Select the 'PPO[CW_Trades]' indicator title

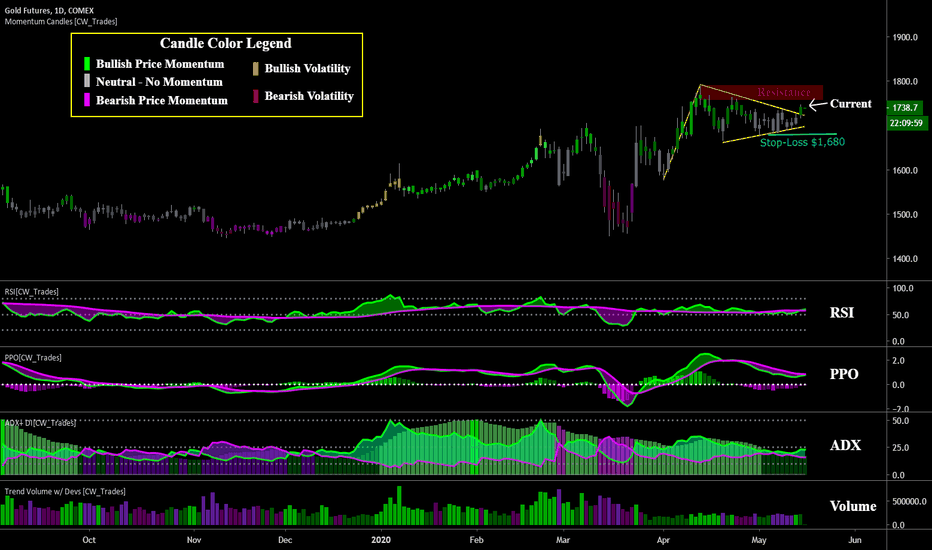tap(33, 357)
